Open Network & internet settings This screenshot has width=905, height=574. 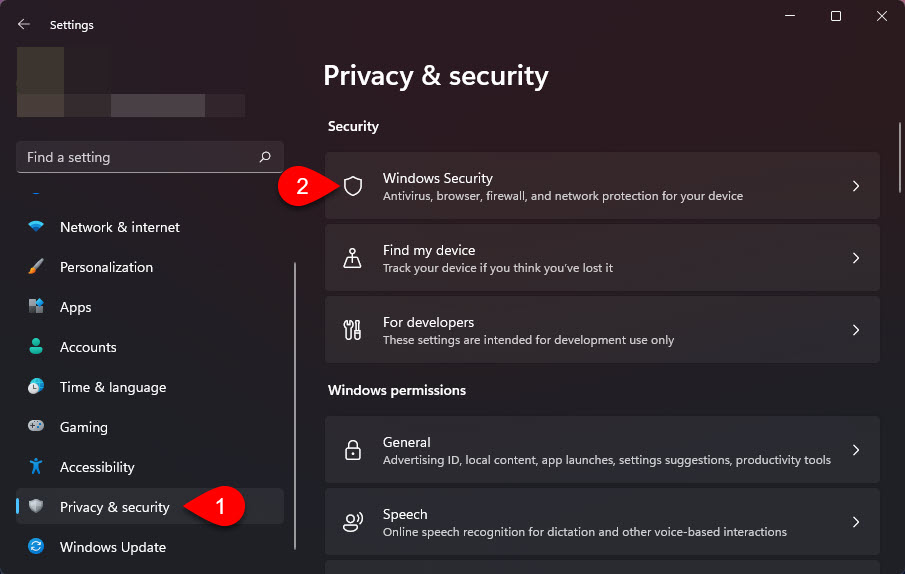(x=150, y=227)
